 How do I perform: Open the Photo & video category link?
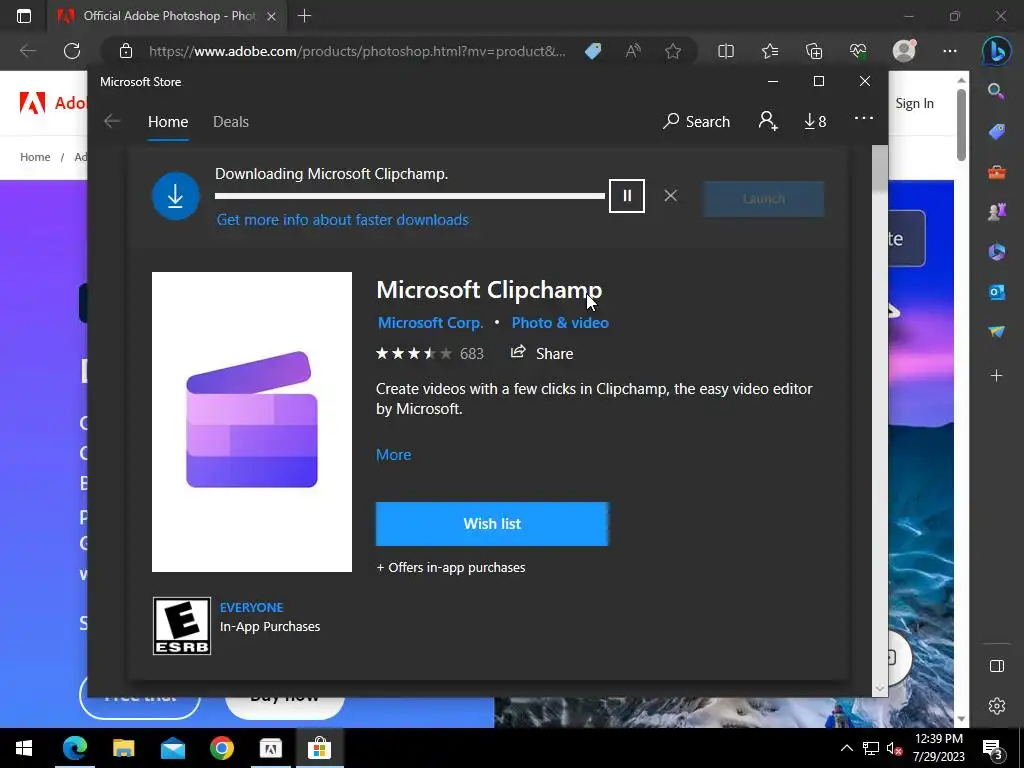point(560,323)
